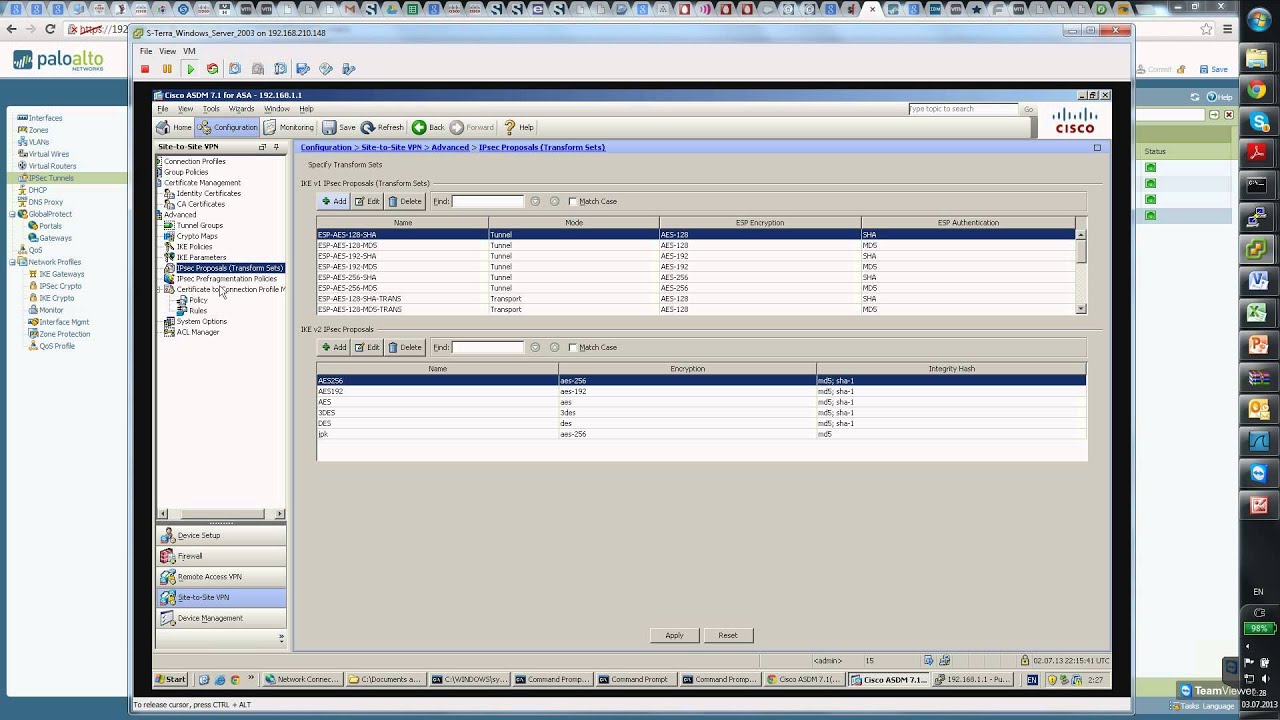Collapse Network Profiles in Palo Alto sidebar
This screenshot has height=720, width=1280.
pos(12,262)
